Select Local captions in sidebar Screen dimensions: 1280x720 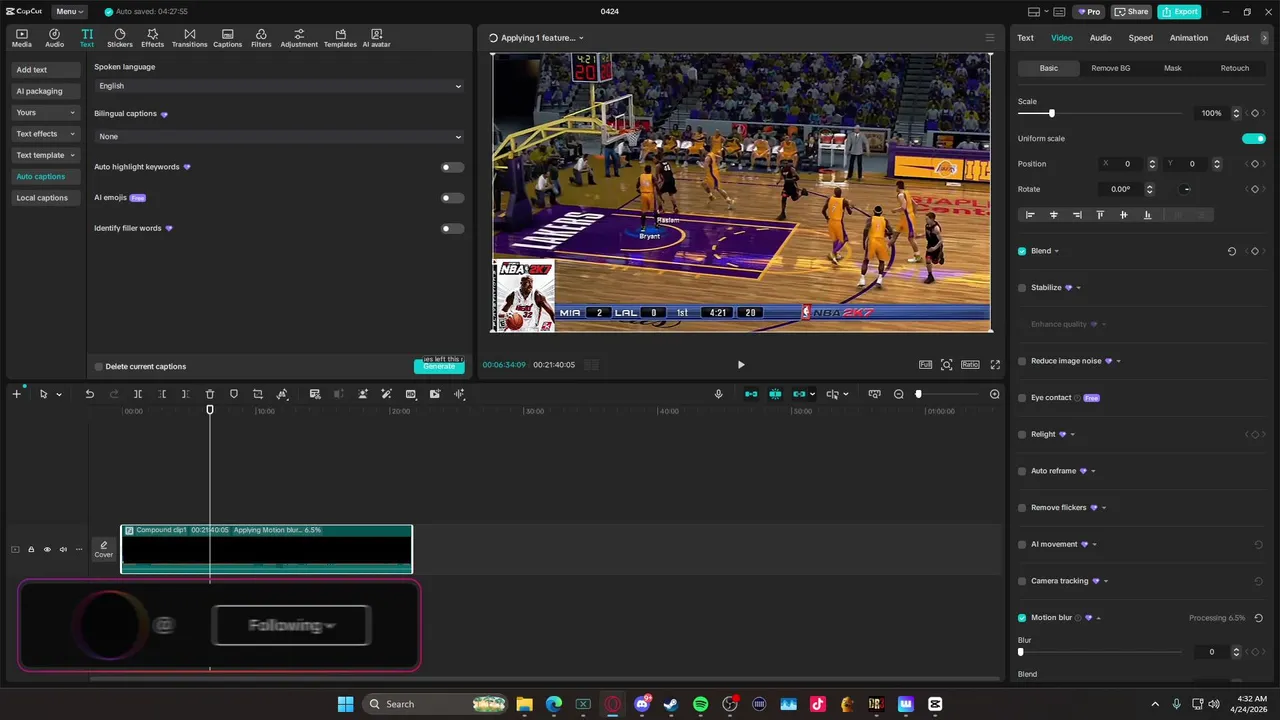point(46,198)
